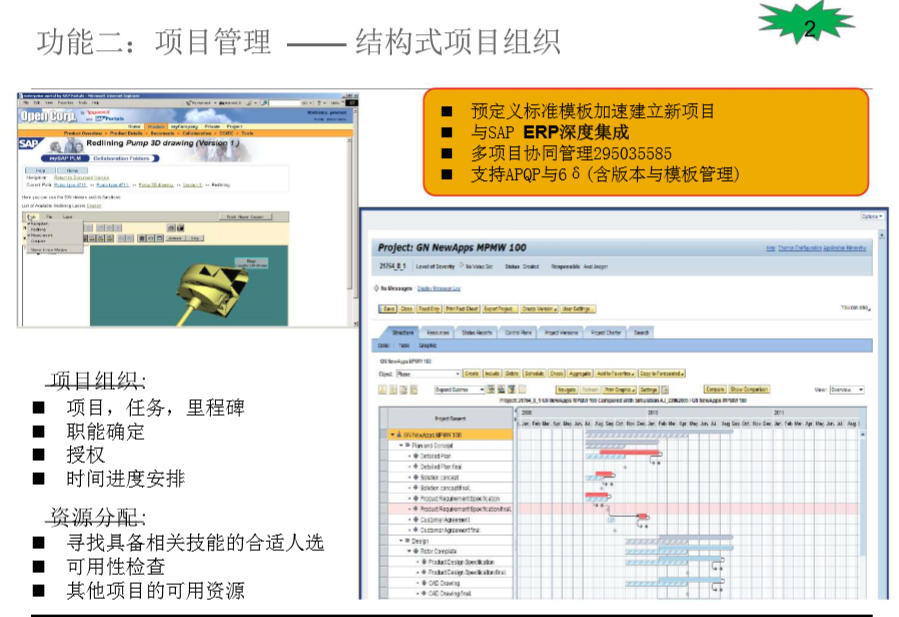Image resolution: width=899 pixels, height=617 pixels.
Task: Collapse the GN NewApps MPMW 100 root node
Action: [x=392, y=435]
